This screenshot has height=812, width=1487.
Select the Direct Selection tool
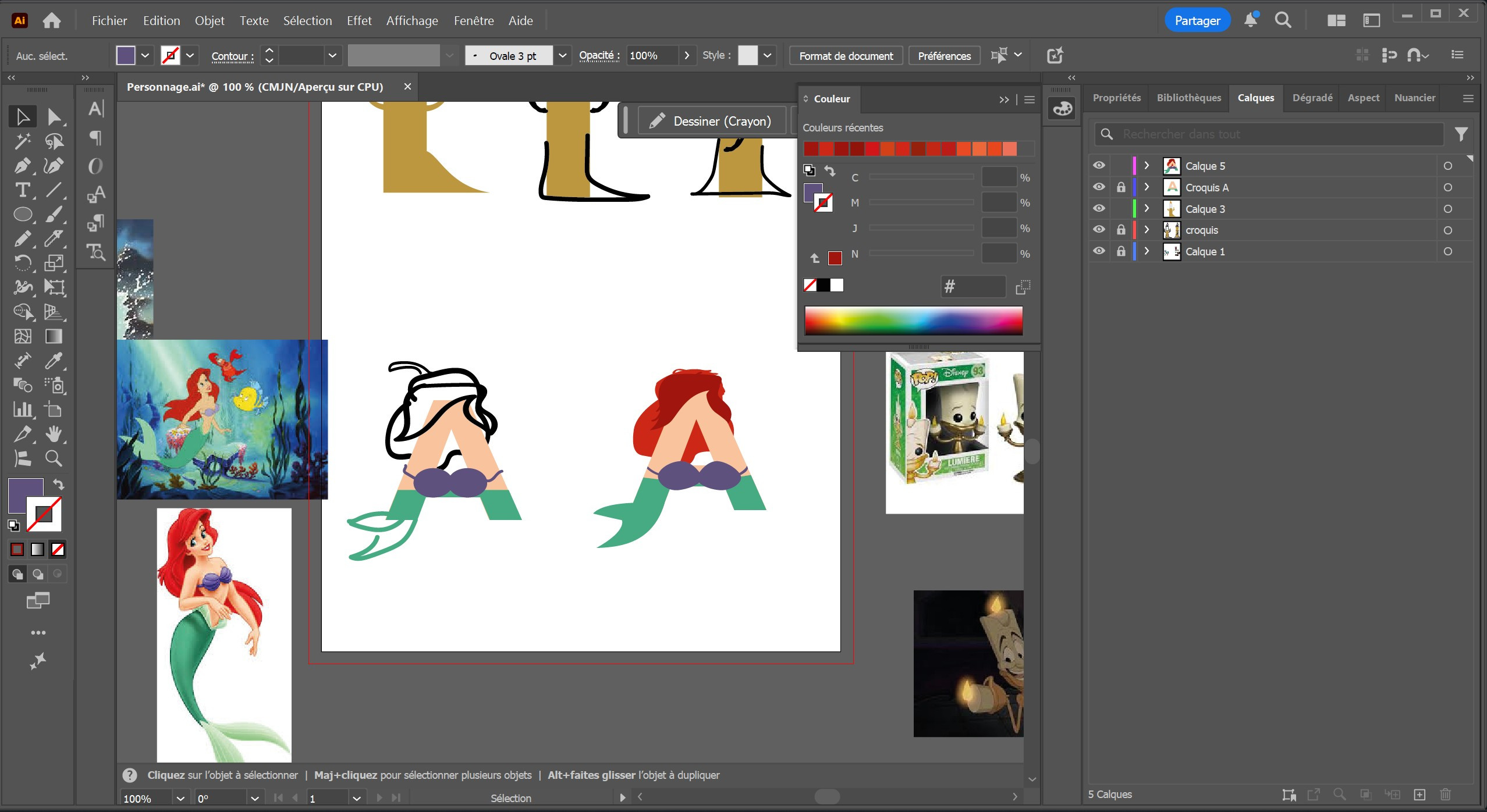pos(54,117)
